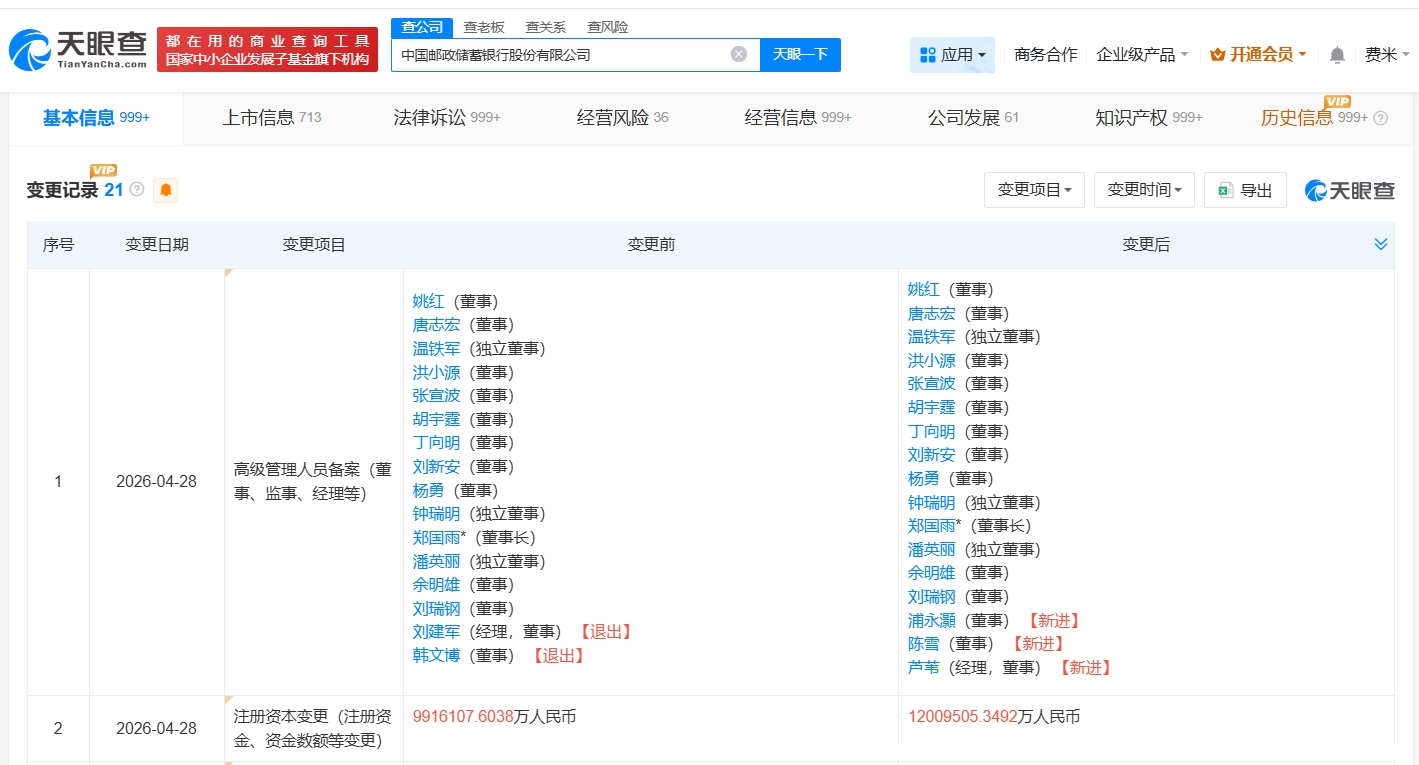
Task: Go to the 经营风险 tab
Action: pos(623,118)
